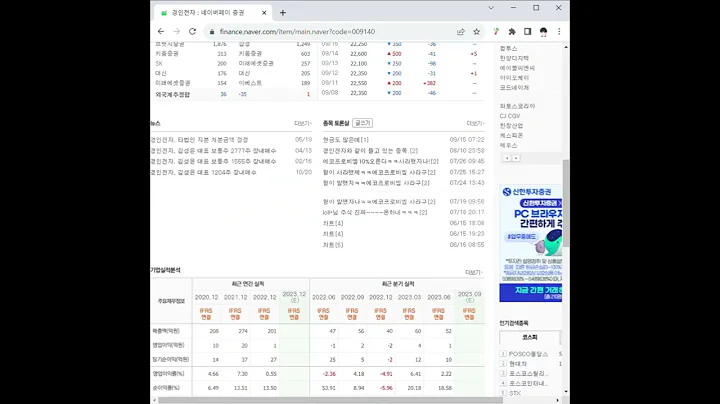The height and width of the screenshot is (404, 720).
Task: Click the 2020.12 annual column header
Action: pos(206,297)
